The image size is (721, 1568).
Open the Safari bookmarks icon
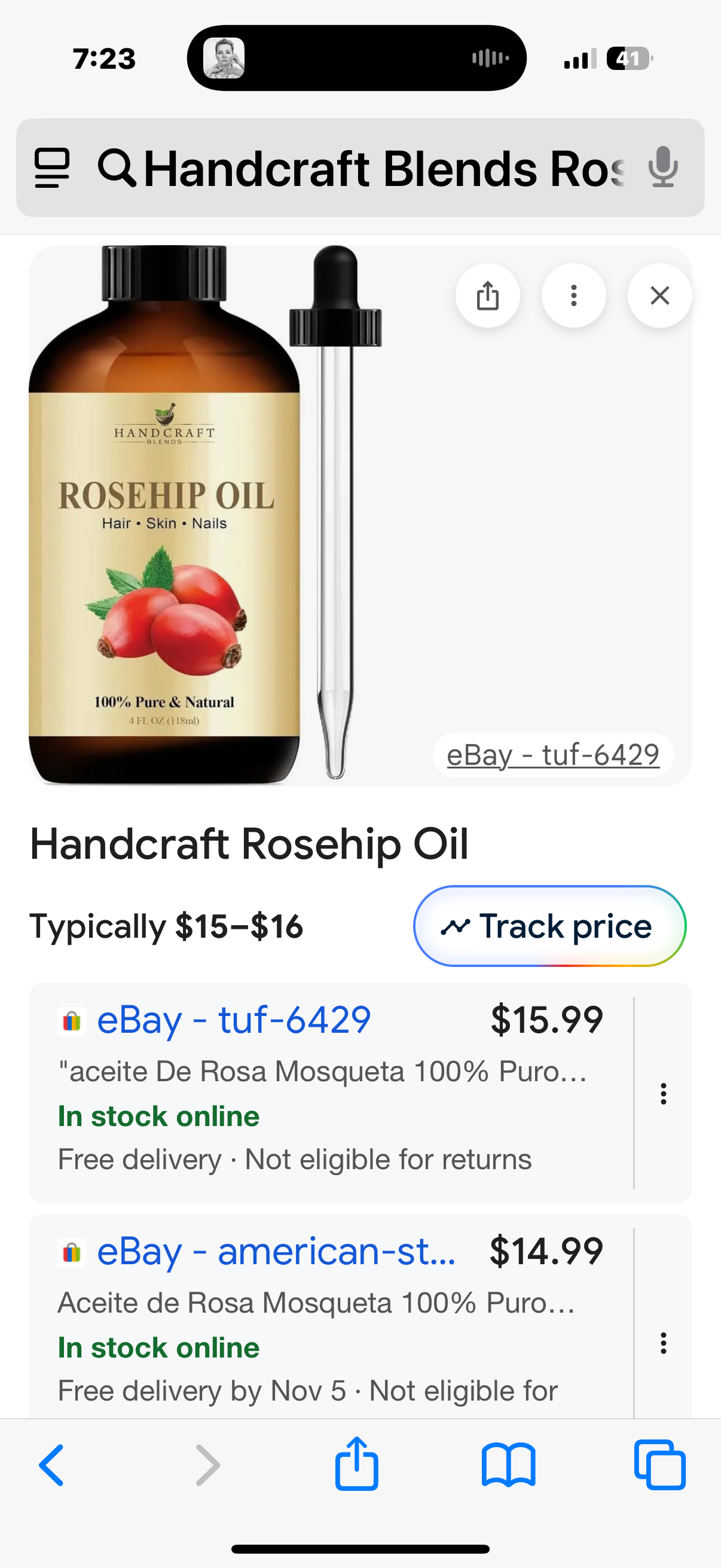click(508, 1465)
